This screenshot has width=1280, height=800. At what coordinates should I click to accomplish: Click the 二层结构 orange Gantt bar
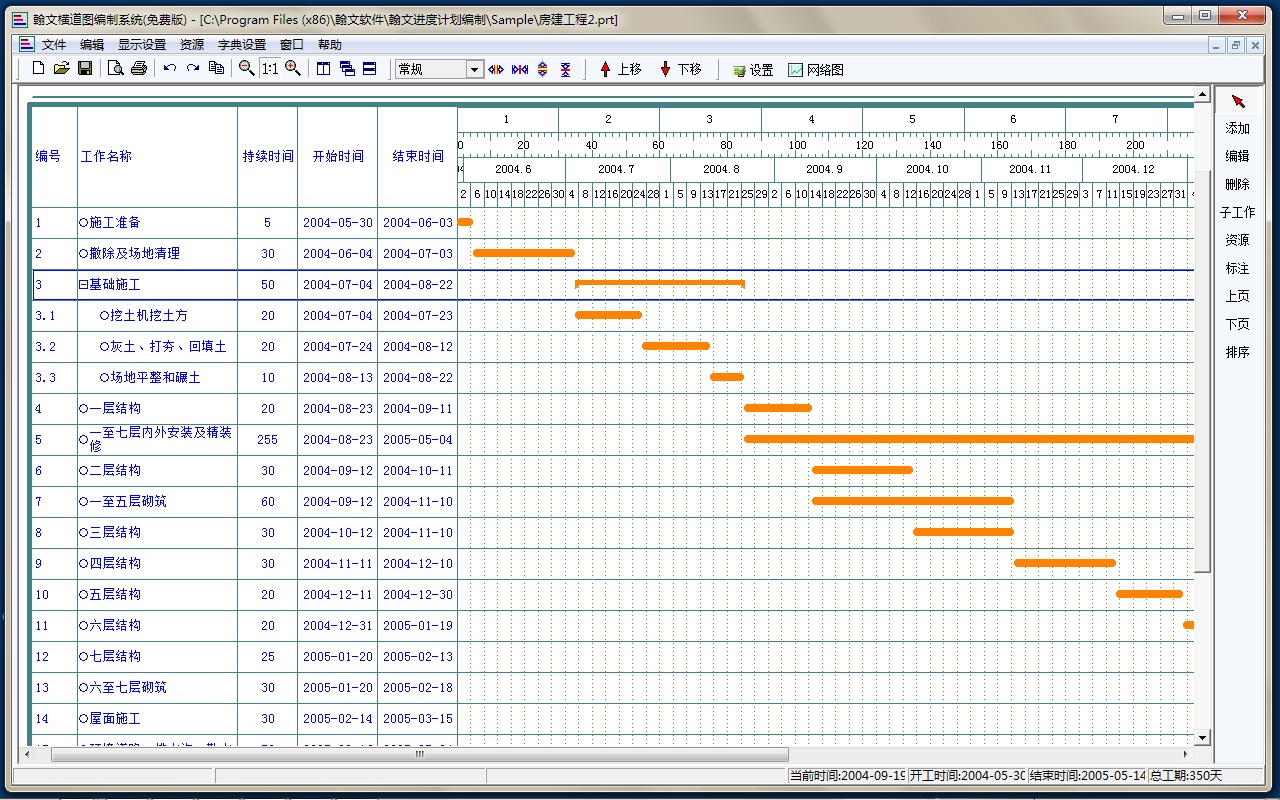point(862,470)
